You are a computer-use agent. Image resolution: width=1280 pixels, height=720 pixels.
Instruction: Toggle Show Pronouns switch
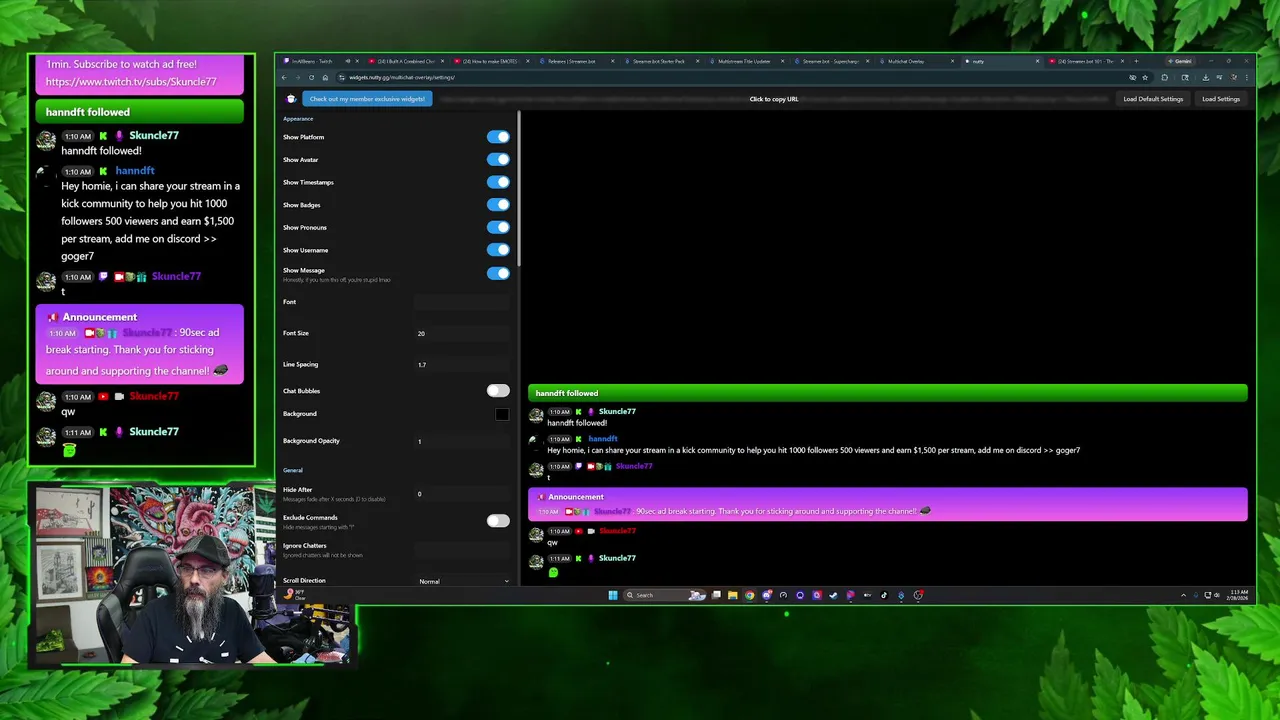tap(498, 227)
